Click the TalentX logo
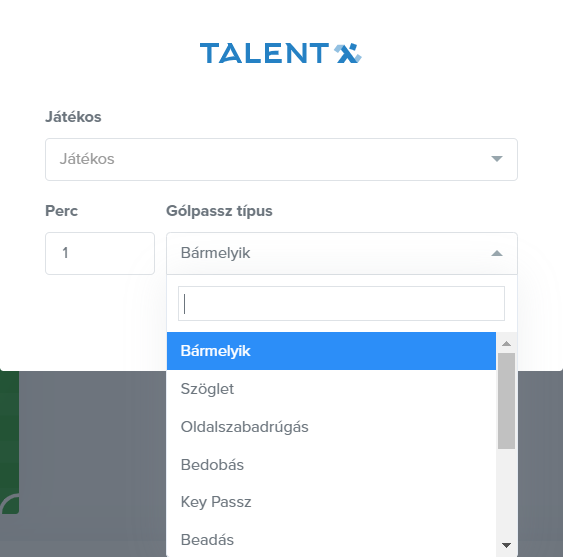The image size is (563, 557). coord(281,53)
